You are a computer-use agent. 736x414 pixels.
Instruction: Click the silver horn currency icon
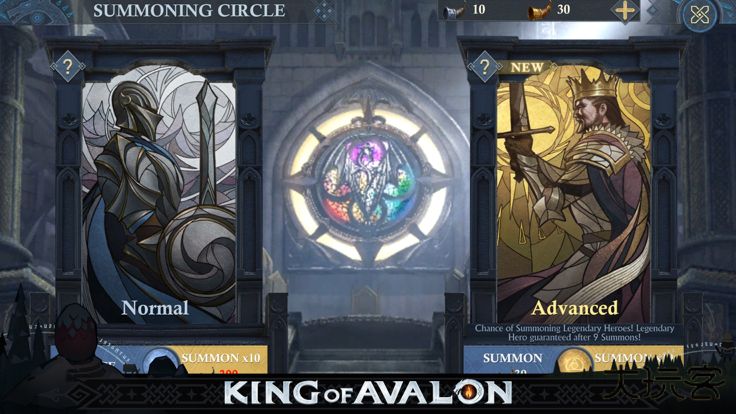pyautogui.click(x=454, y=10)
